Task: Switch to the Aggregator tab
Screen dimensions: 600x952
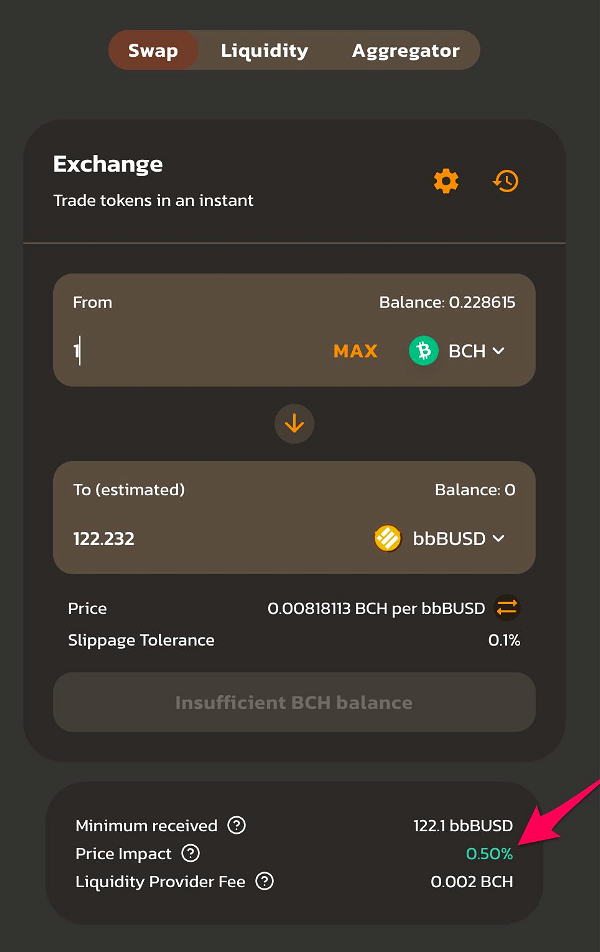Action: click(x=406, y=50)
